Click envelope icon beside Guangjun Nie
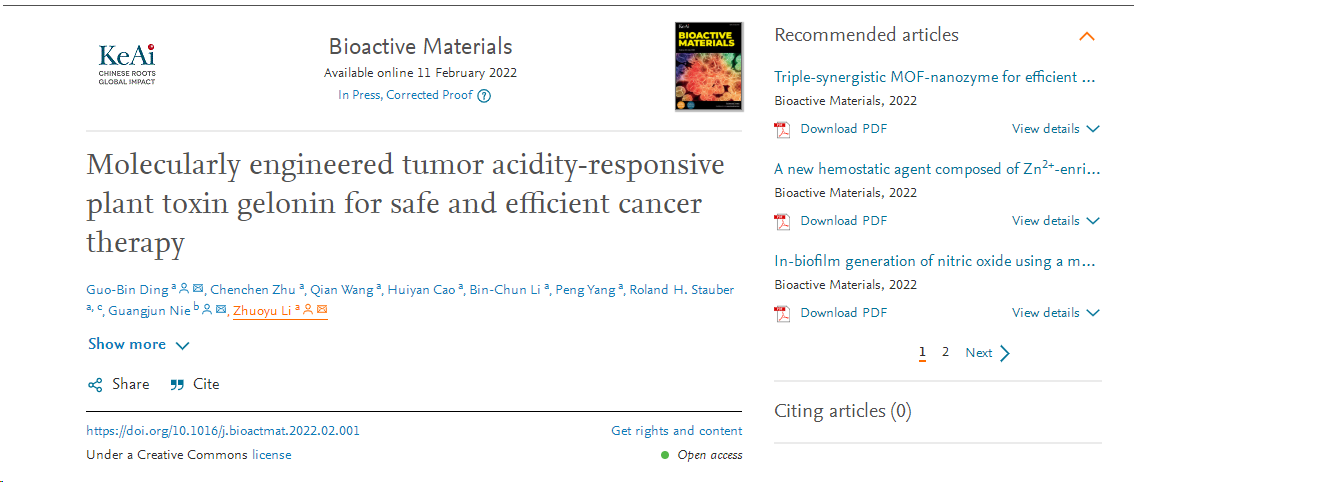This screenshot has width=1328, height=482. click(221, 311)
